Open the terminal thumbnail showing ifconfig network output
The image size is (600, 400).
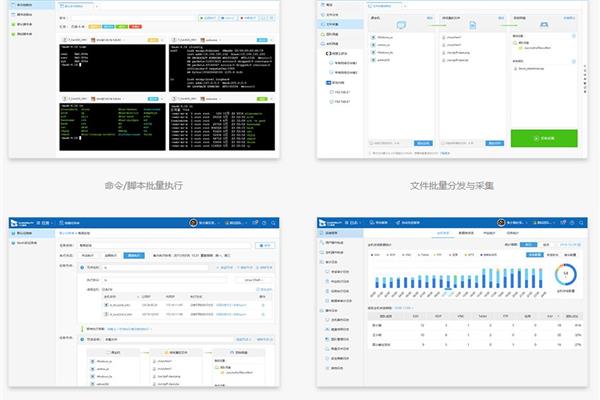(222, 68)
